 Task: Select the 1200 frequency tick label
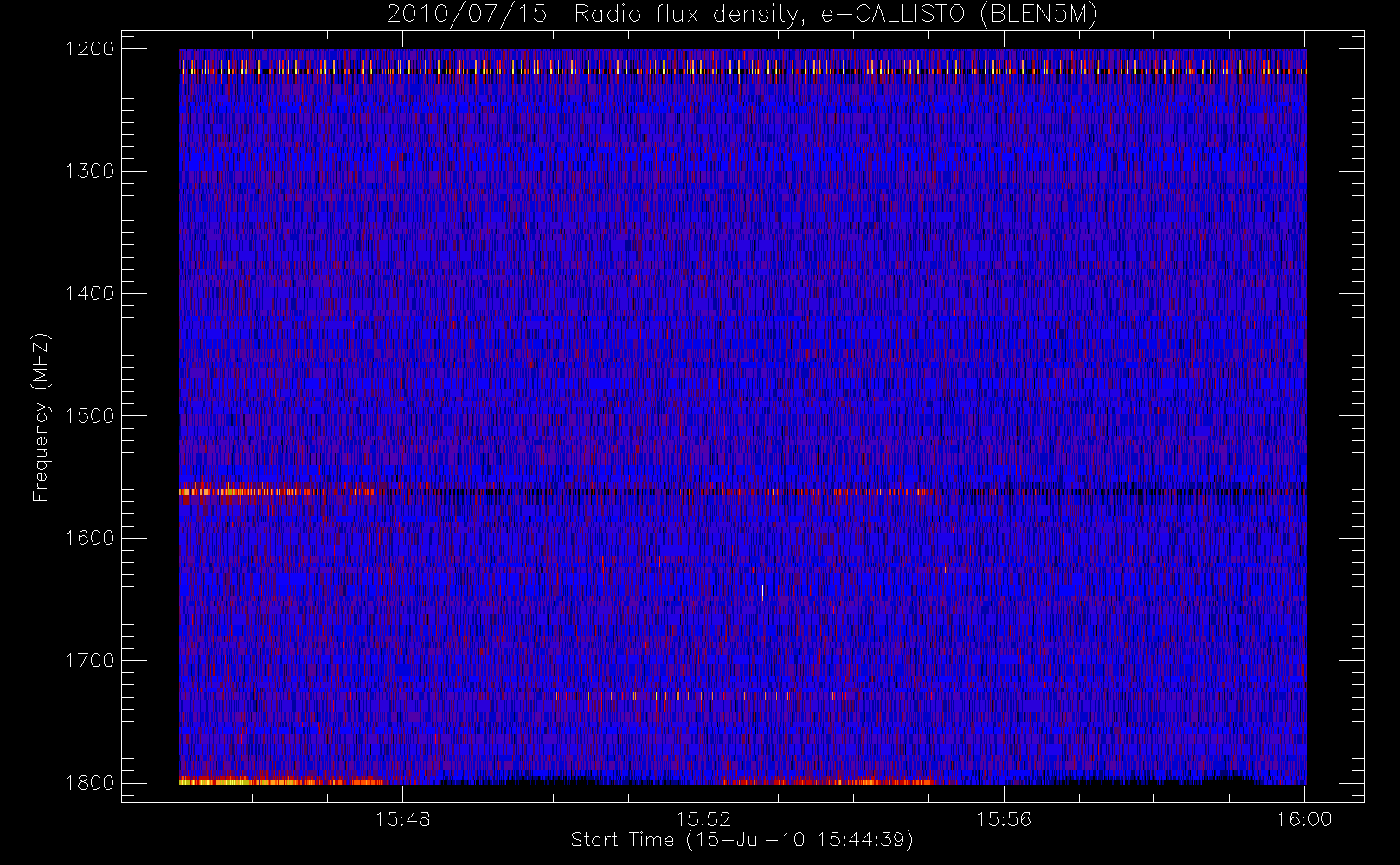[90, 49]
